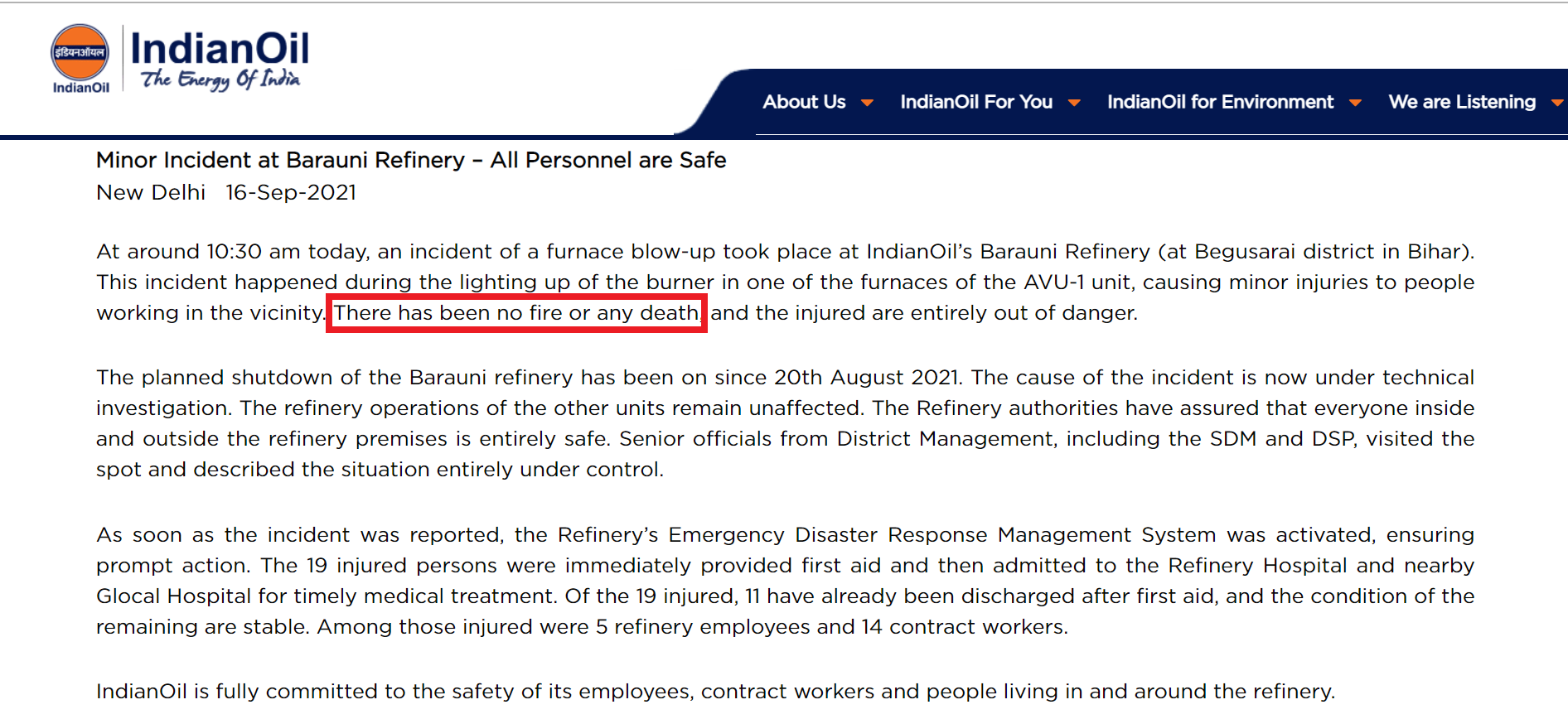Click the paragraph starting 'The planned shutdown'
Viewport: 1568px width, 719px height.
pos(785,423)
